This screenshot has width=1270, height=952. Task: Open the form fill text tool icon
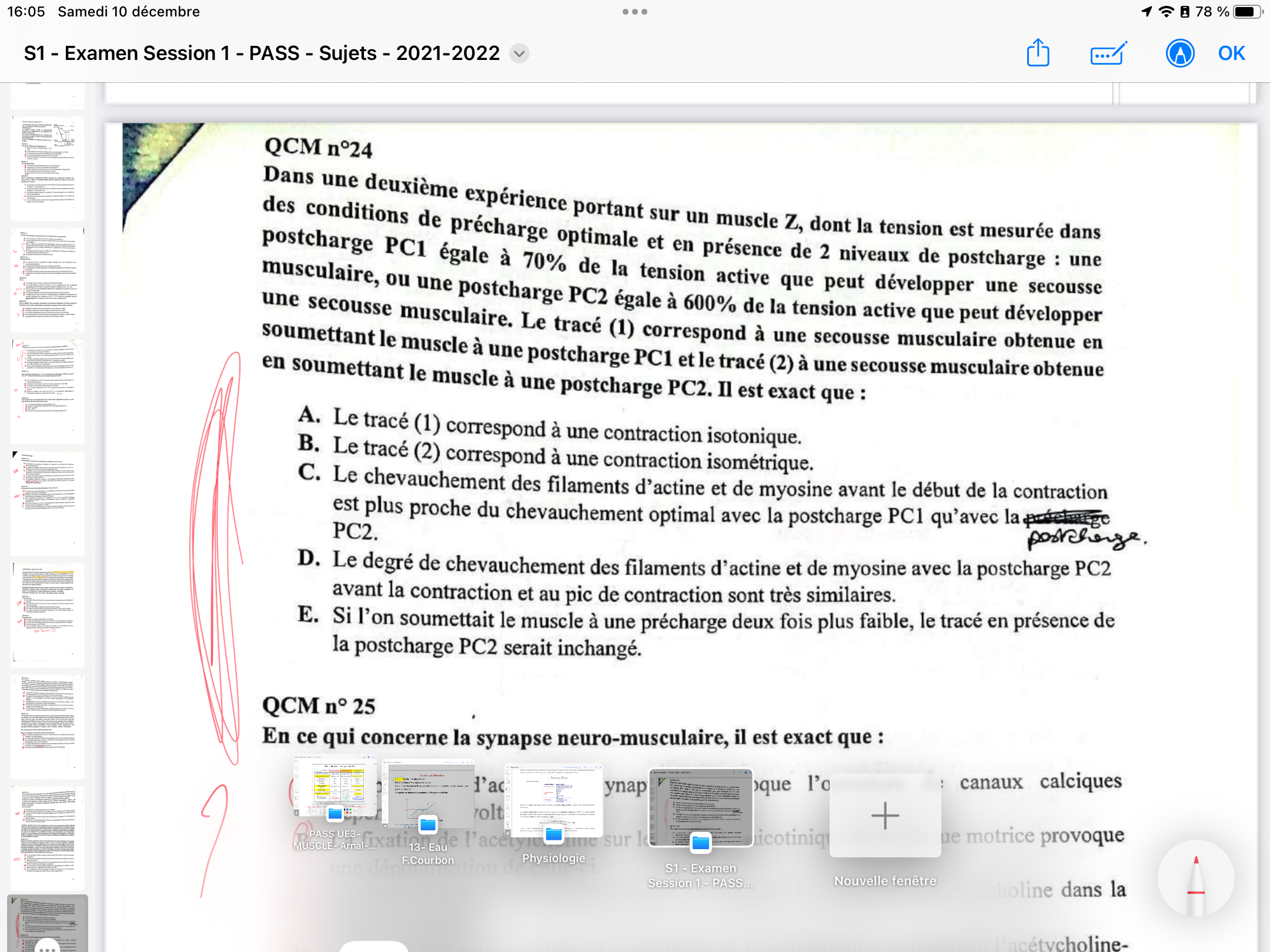(x=1108, y=53)
